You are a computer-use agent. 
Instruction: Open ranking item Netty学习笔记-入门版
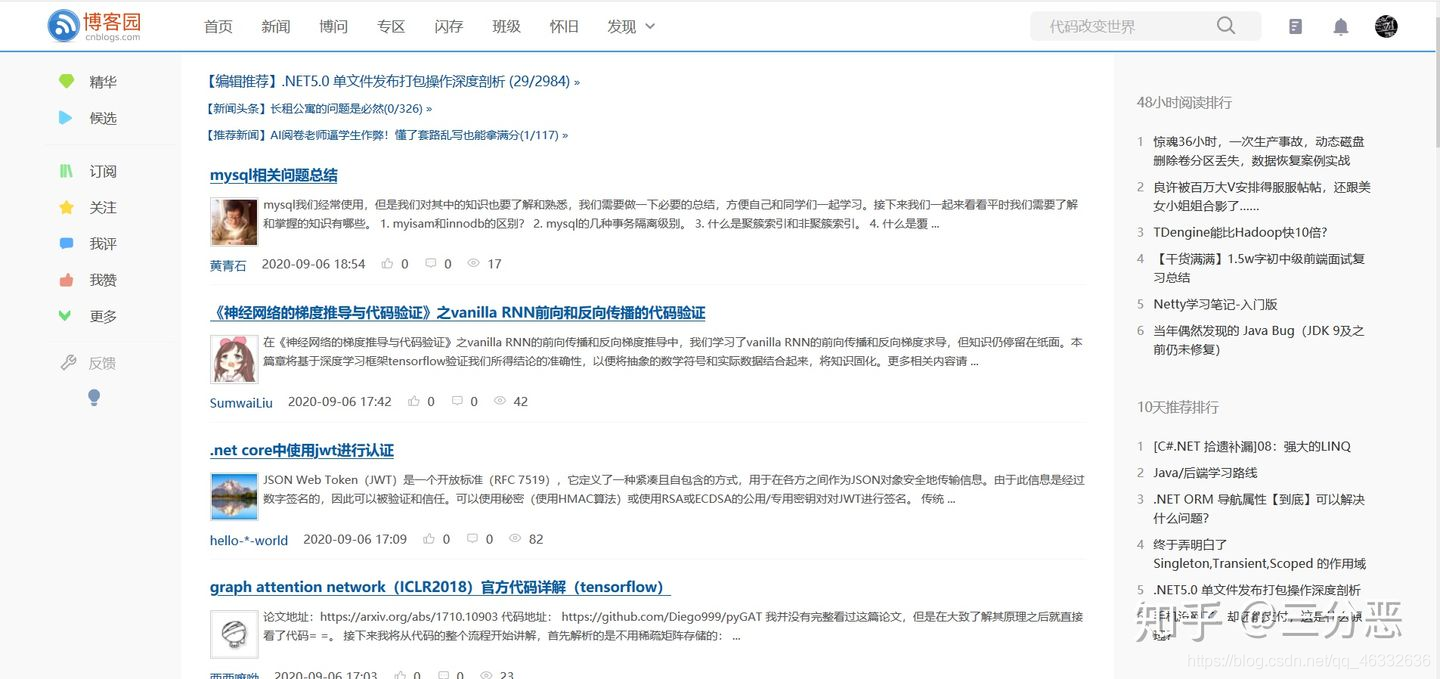coord(1215,304)
